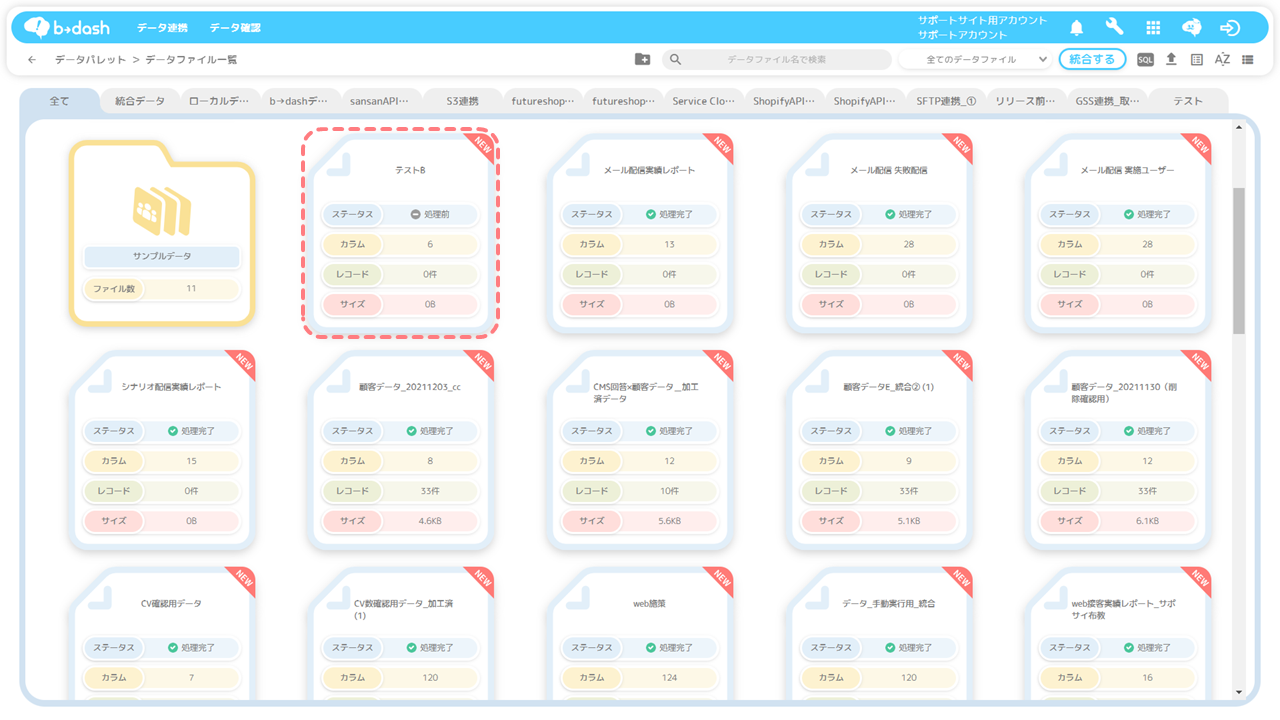Image resolution: width=1280 pixels, height=720 pixels.
Task: Click status check icon on データ_手動実行用_統合
Action: click(890, 648)
